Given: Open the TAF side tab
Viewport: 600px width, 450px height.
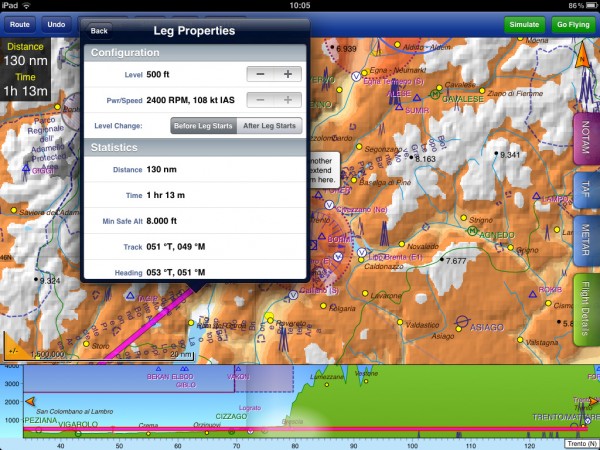Looking at the screenshot, I should click(x=585, y=189).
